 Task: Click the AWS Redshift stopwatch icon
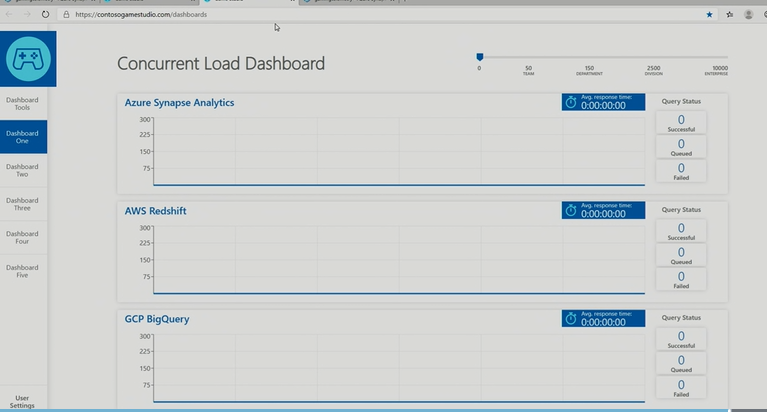pos(571,210)
